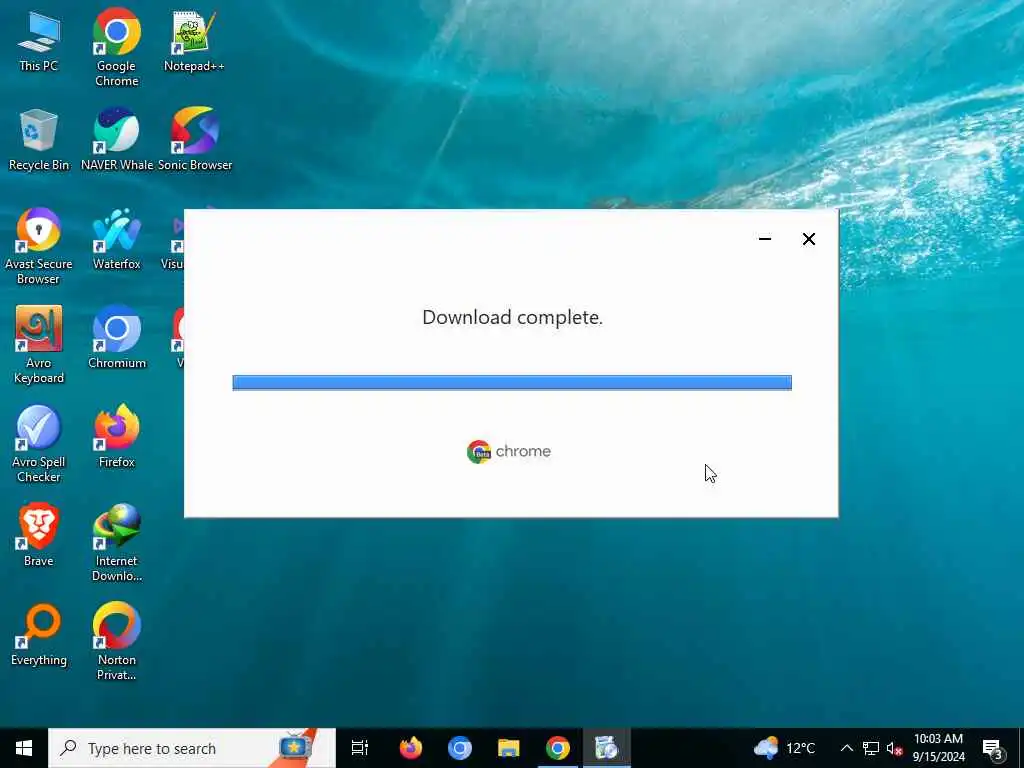Open Chromium from the taskbar
Image resolution: width=1024 pixels, height=768 pixels.
(x=460, y=748)
